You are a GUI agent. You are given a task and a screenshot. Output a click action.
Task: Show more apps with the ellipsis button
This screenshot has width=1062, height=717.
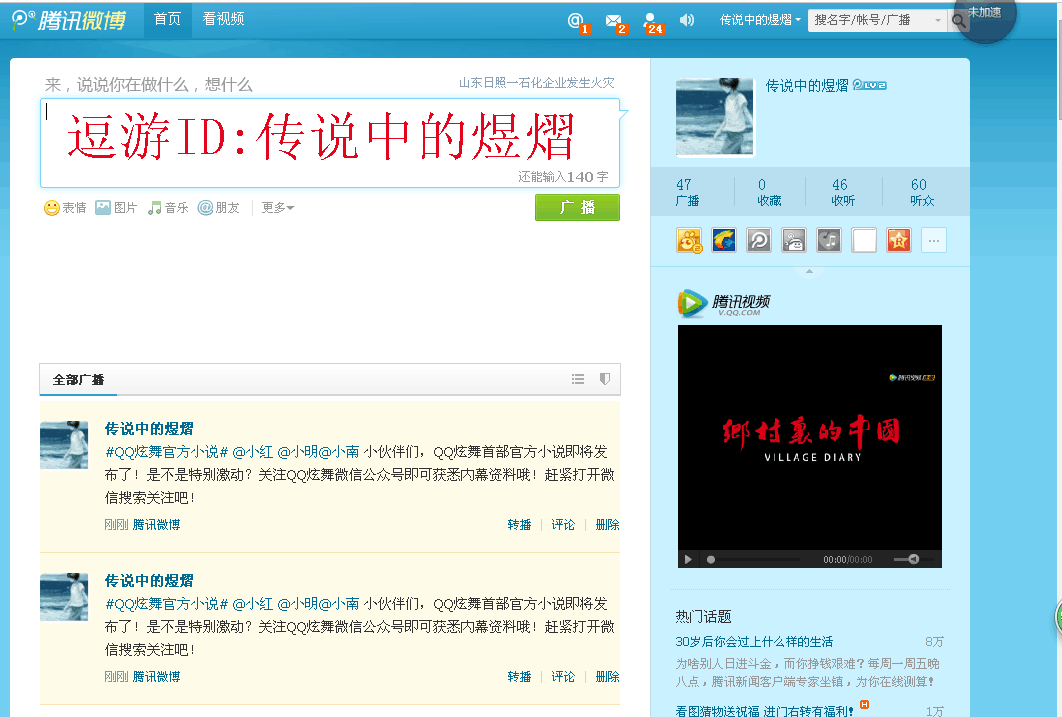click(933, 240)
